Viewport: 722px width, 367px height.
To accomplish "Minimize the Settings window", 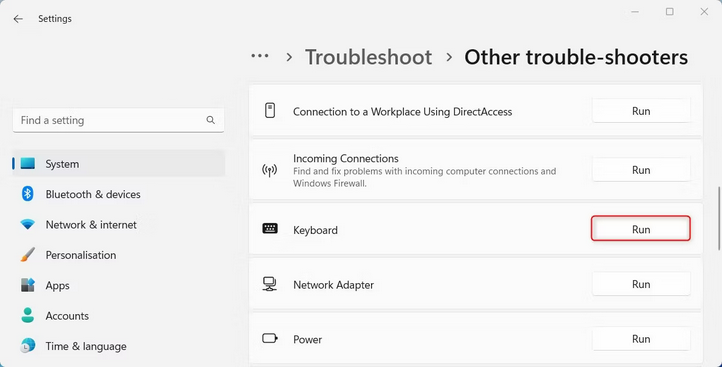I will click(635, 12).
